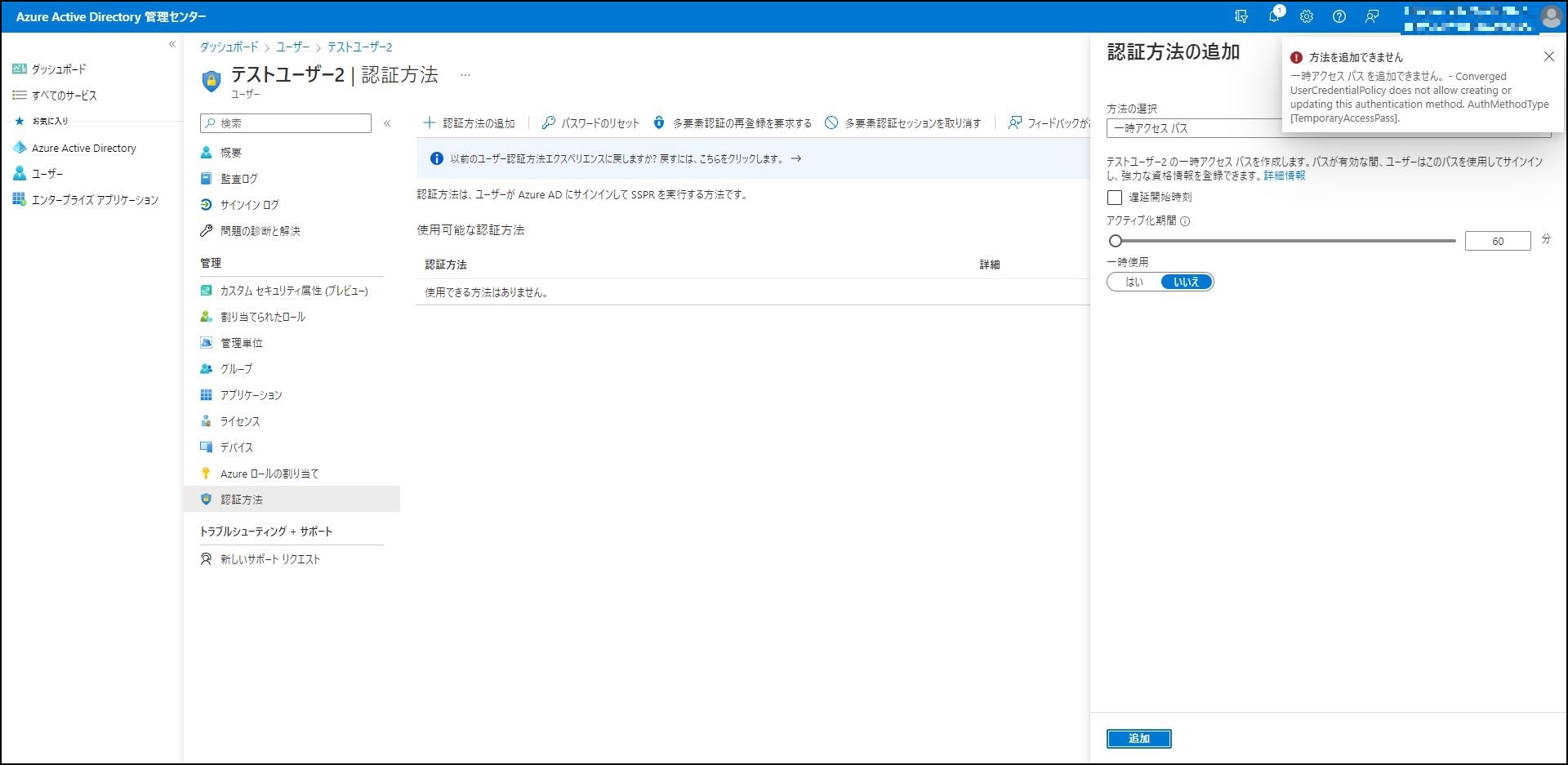Screen dimensions: 1568x765
Task: Collapse the left navigation with double chevron
Action: 172,44
